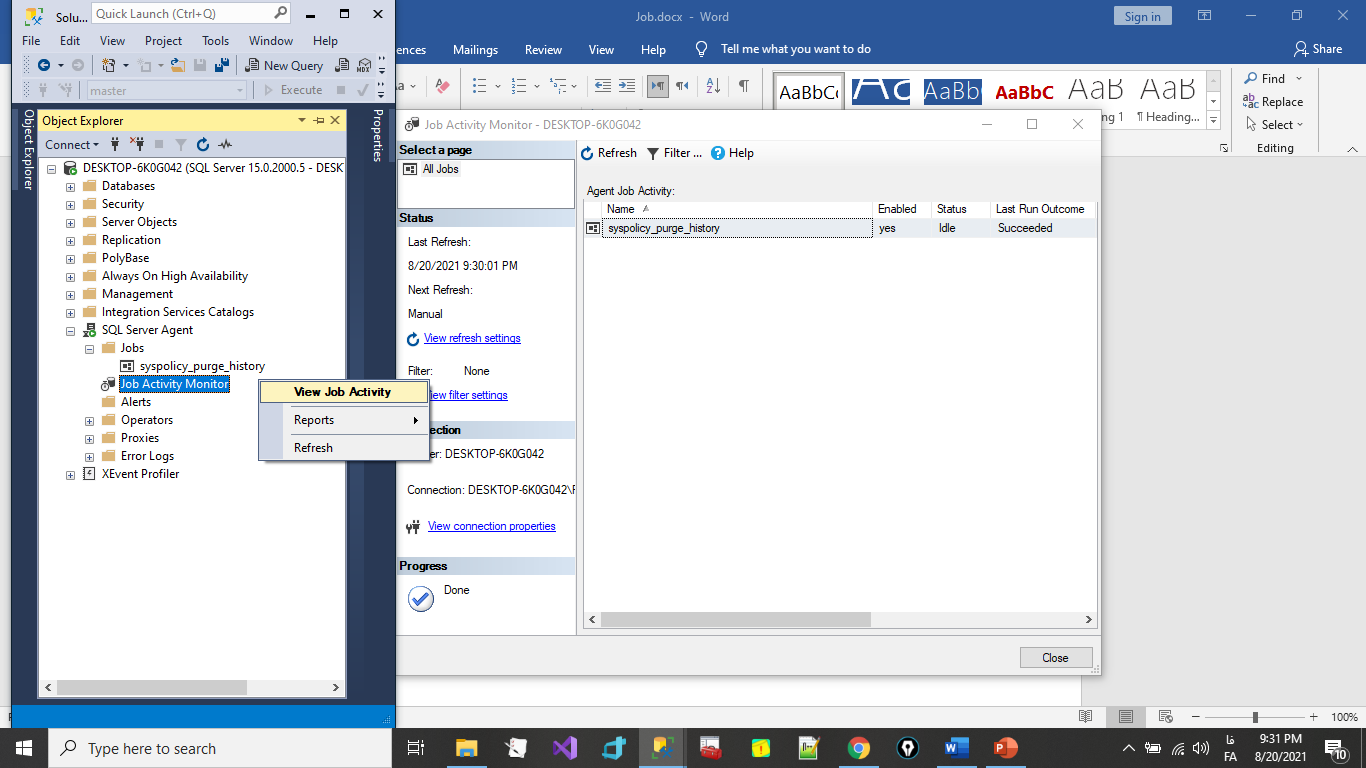This screenshot has height=768, width=1366.
Task: Click the Refresh button in Job Activity Monitor
Action: point(609,153)
